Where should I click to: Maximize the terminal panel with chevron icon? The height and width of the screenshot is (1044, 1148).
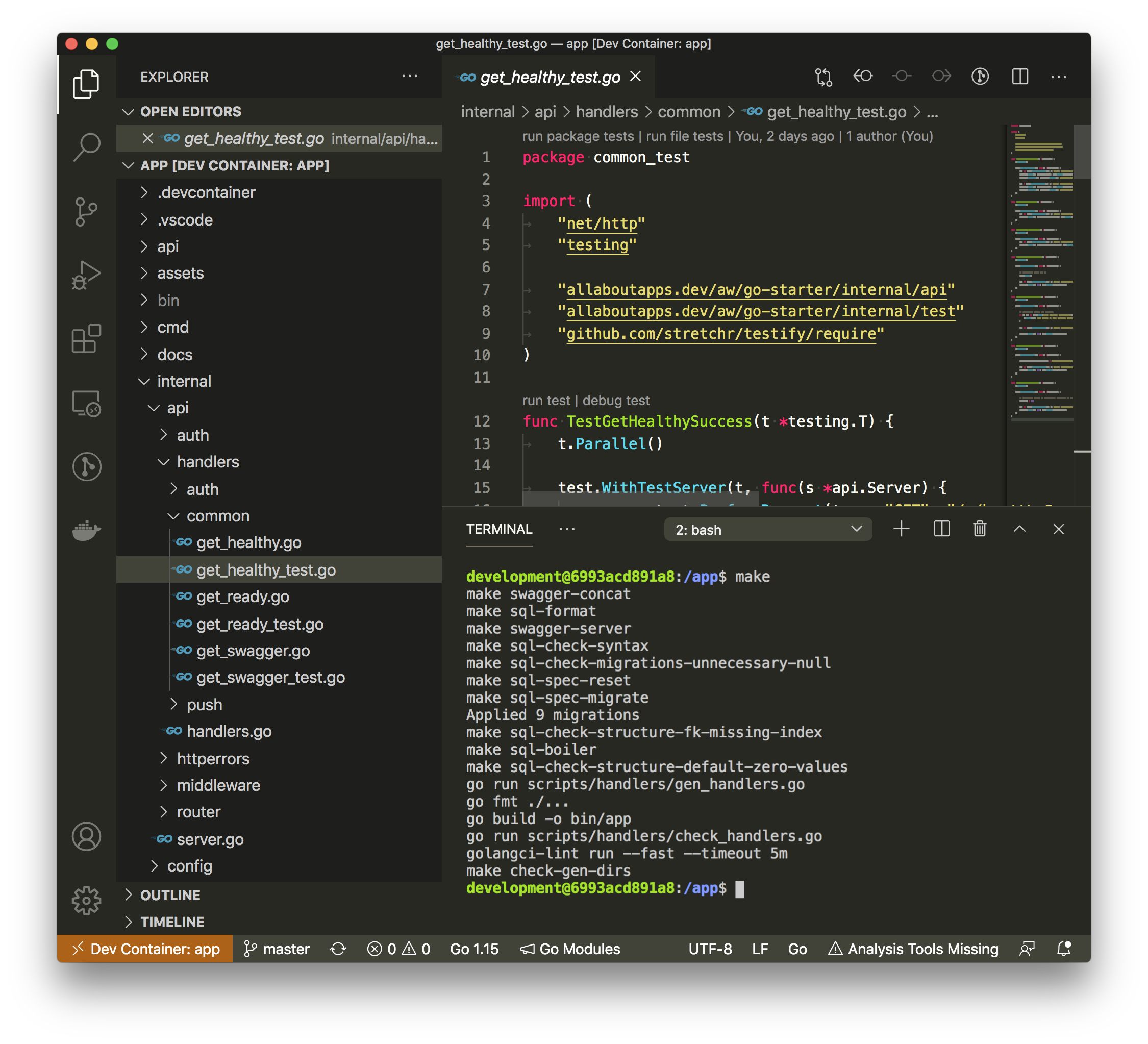tap(1019, 529)
